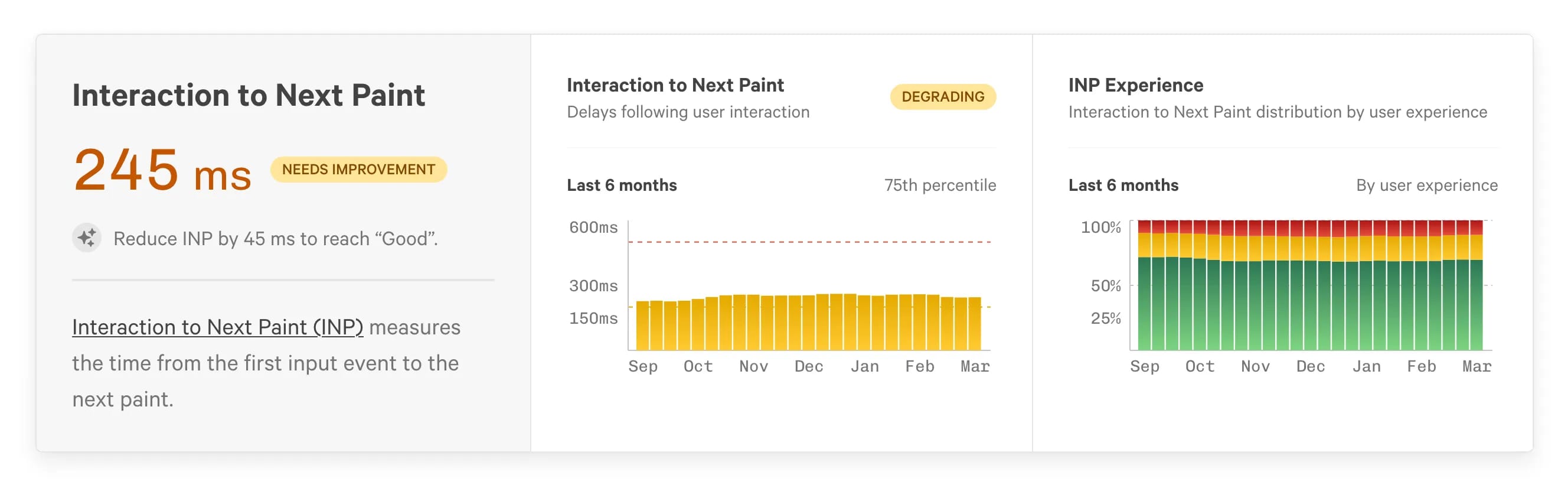Click the Nov label under the 75th percentile chart
This screenshot has width=1568, height=488.
(x=753, y=366)
